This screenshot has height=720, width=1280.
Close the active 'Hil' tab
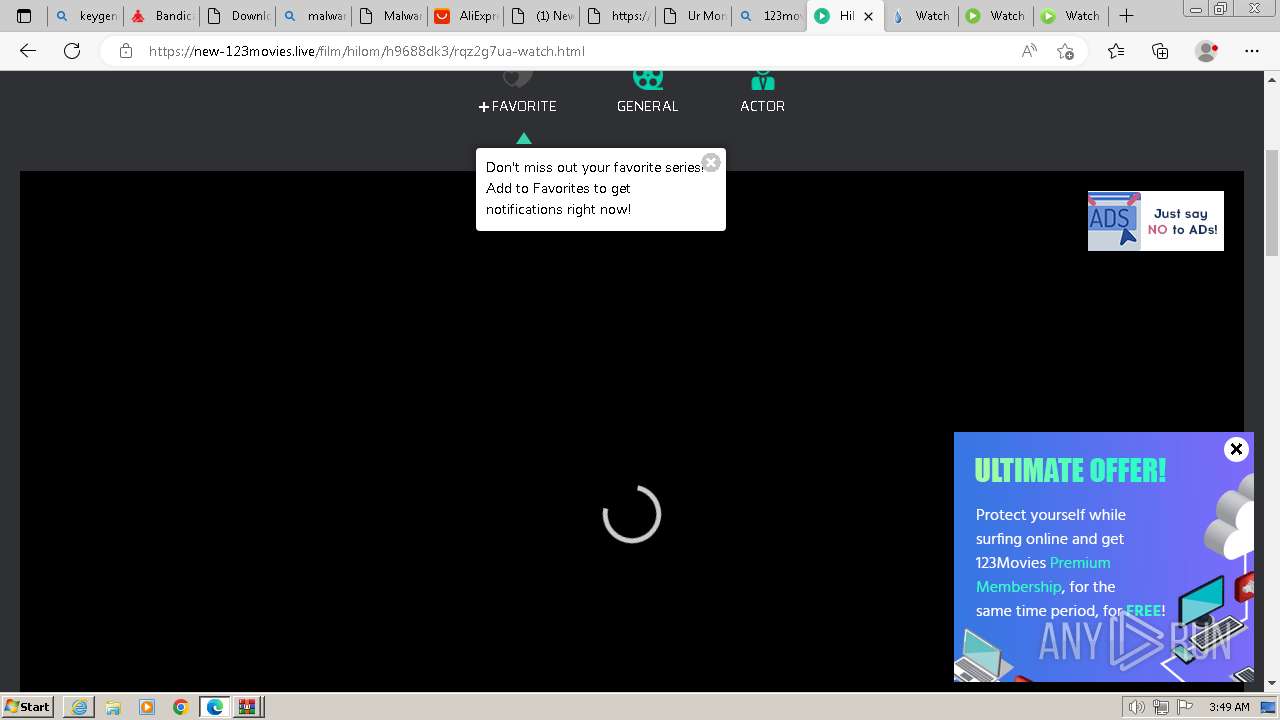click(868, 16)
